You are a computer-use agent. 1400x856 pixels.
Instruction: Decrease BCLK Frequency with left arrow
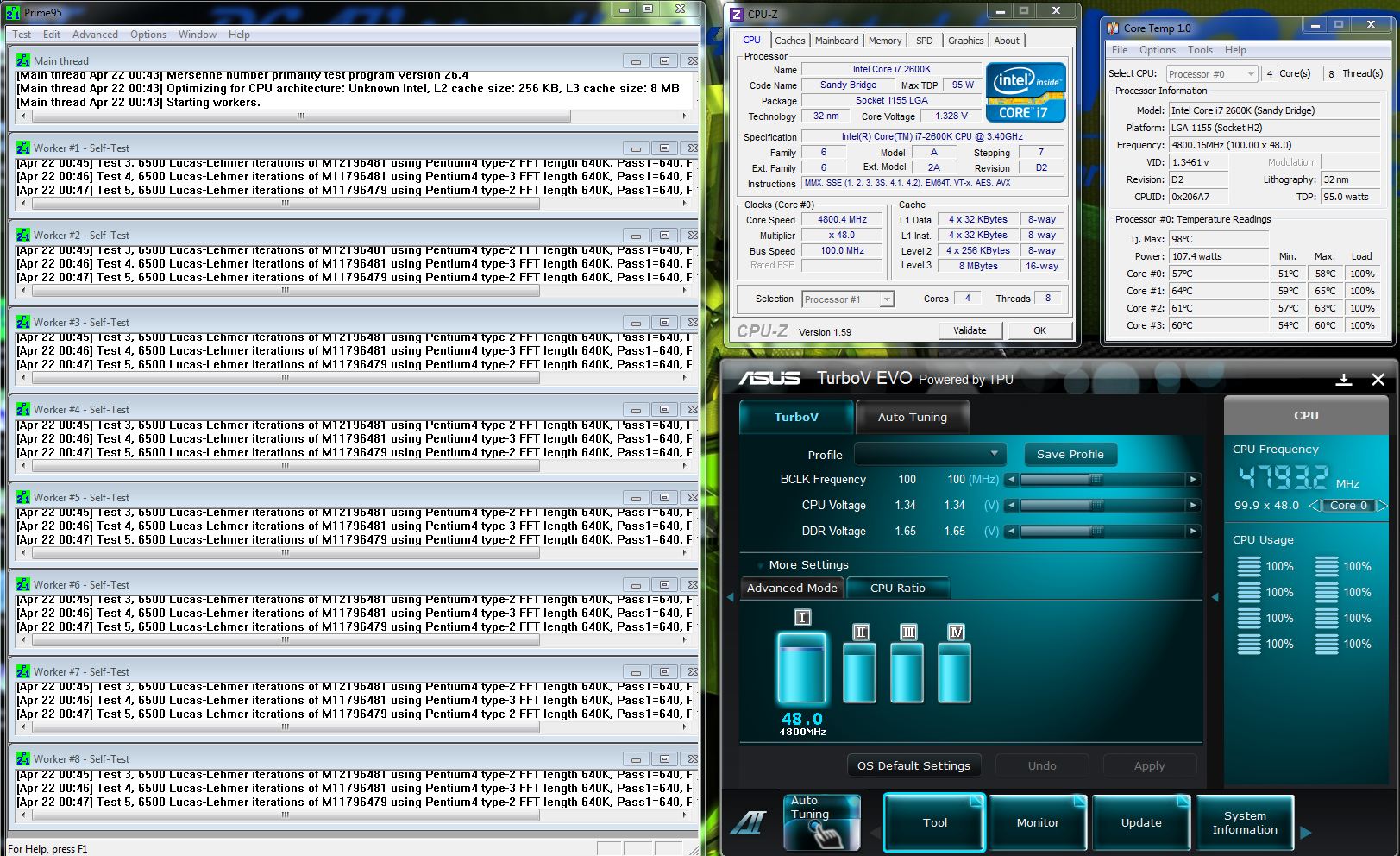coord(1011,480)
